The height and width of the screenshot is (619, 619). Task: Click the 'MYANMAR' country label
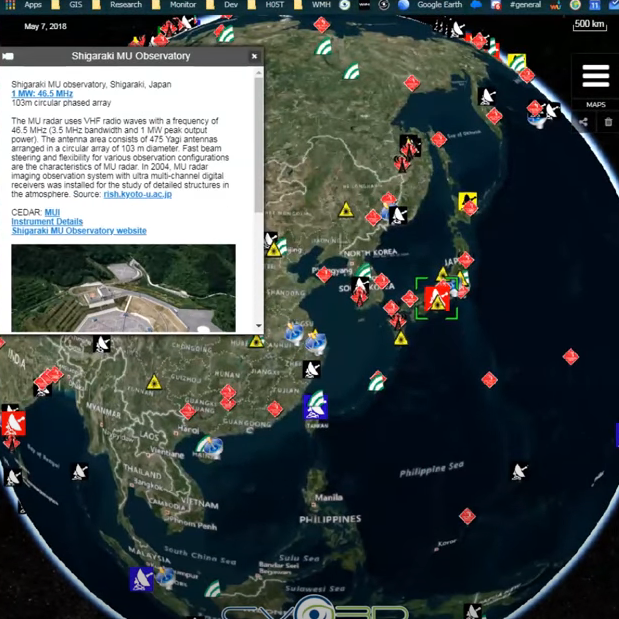(x=103, y=411)
